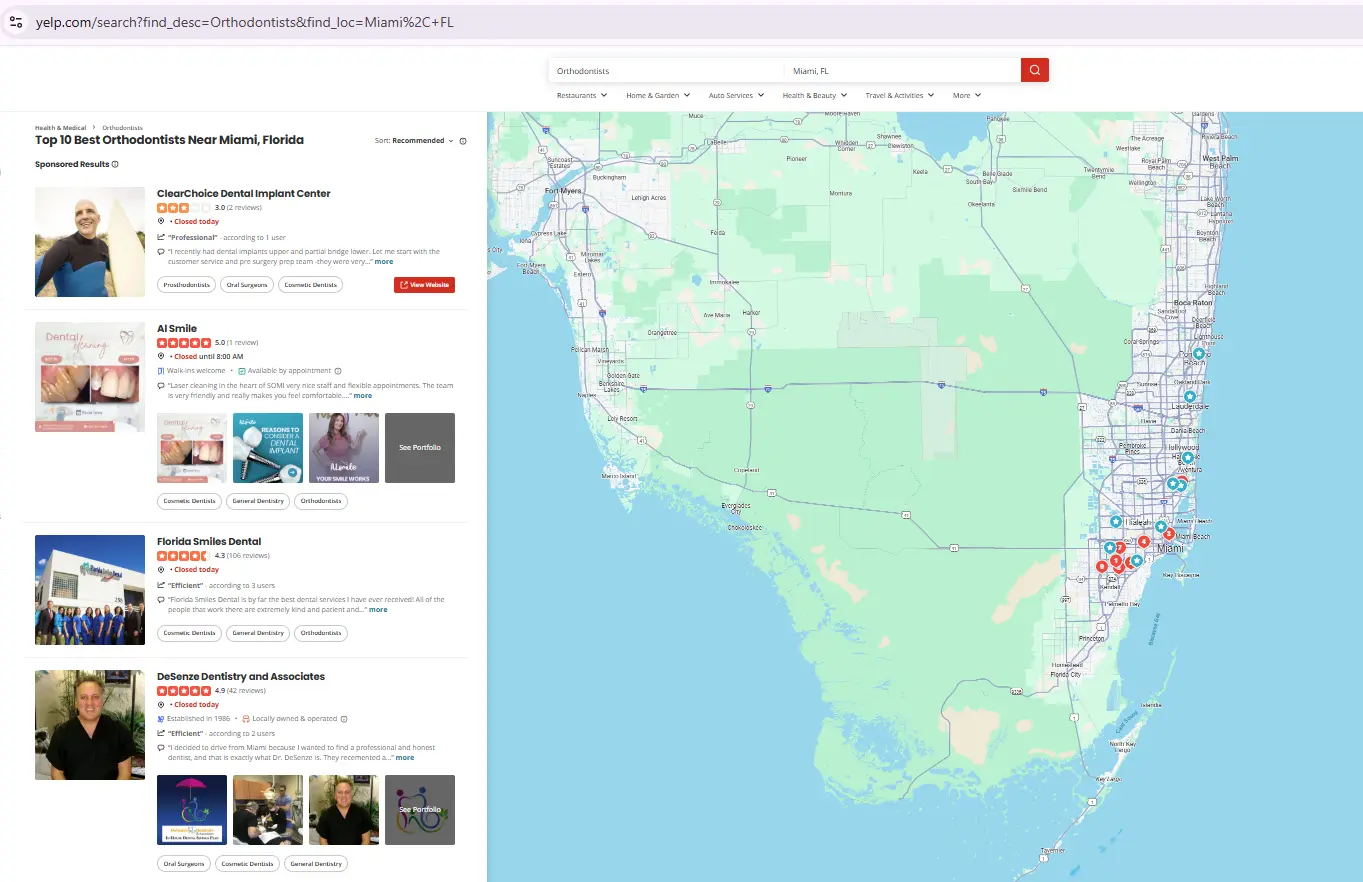Expand the Restaurants category menu
Screen dimensions: 1363x882
(x=582, y=95)
